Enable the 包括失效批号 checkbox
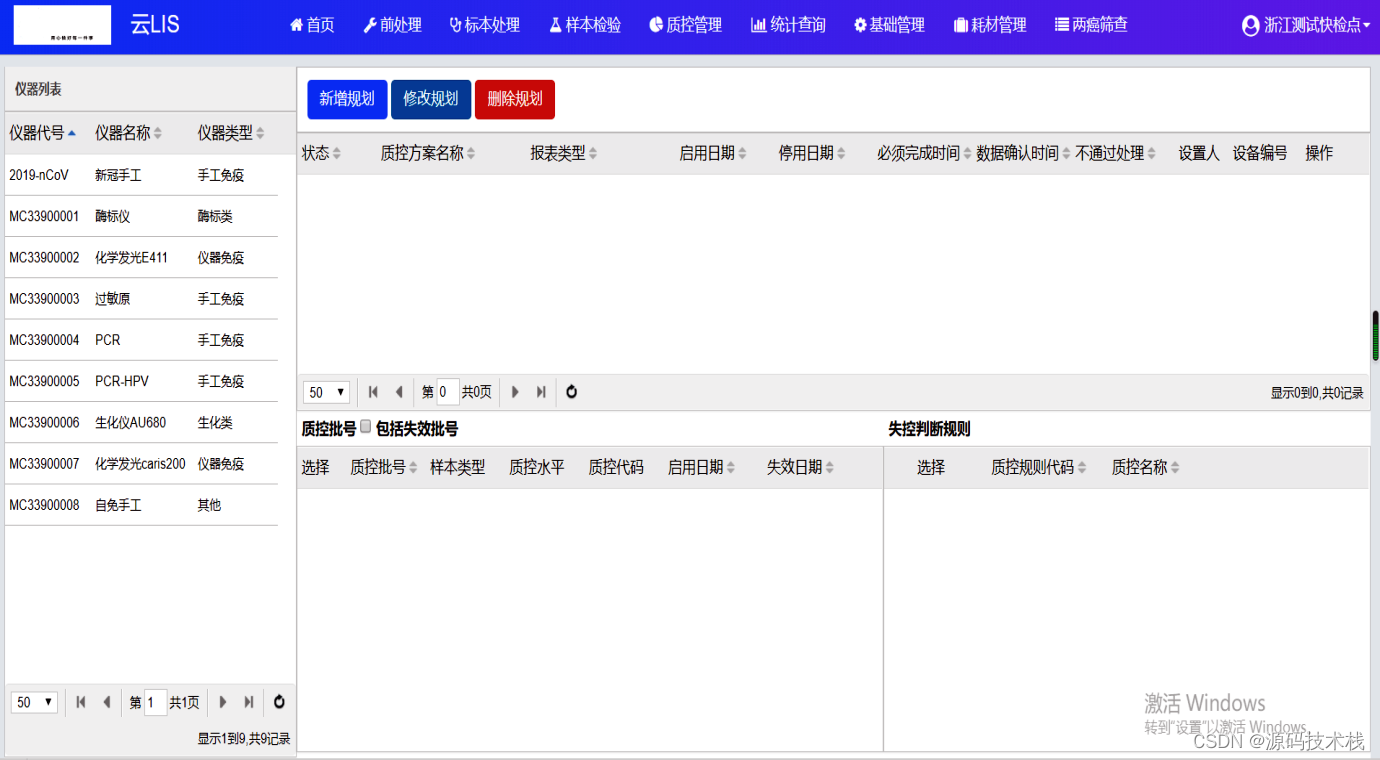This screenshot has height=760, width=1380. [366, 427]
